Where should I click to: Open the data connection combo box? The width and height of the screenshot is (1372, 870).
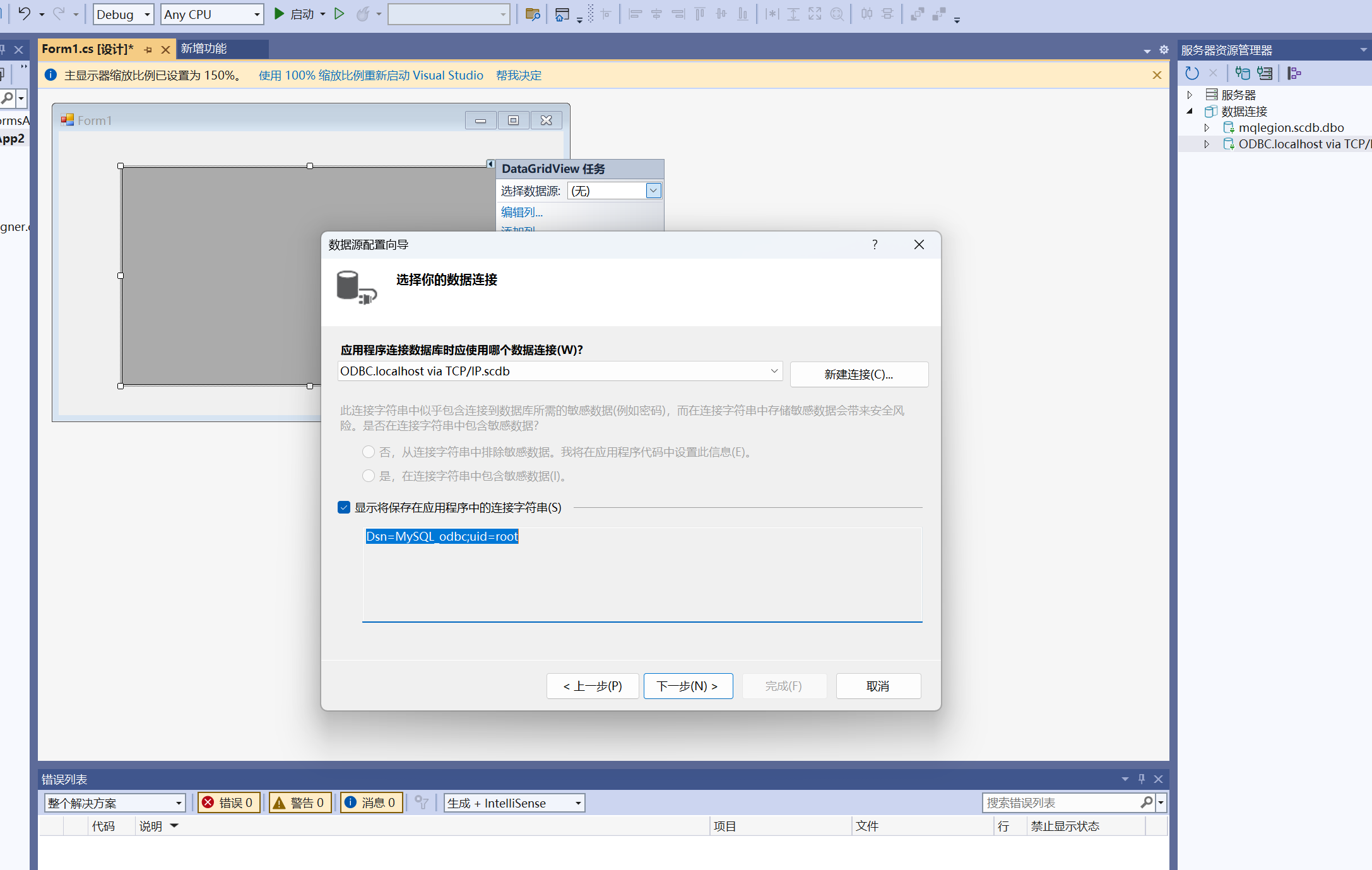[774, 371]
